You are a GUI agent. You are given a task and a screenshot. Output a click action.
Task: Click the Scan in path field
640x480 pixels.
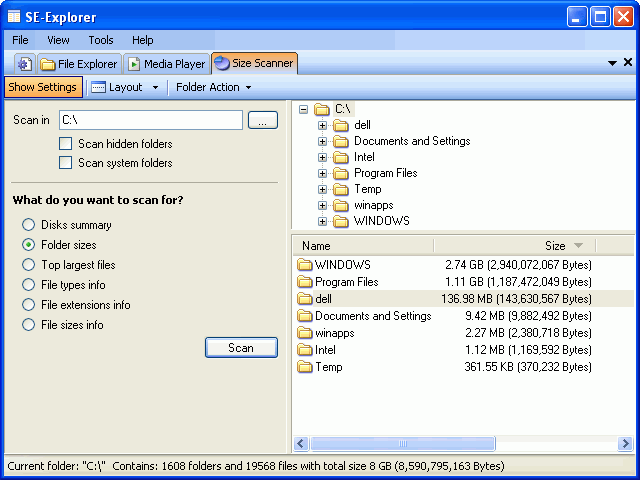151,120
